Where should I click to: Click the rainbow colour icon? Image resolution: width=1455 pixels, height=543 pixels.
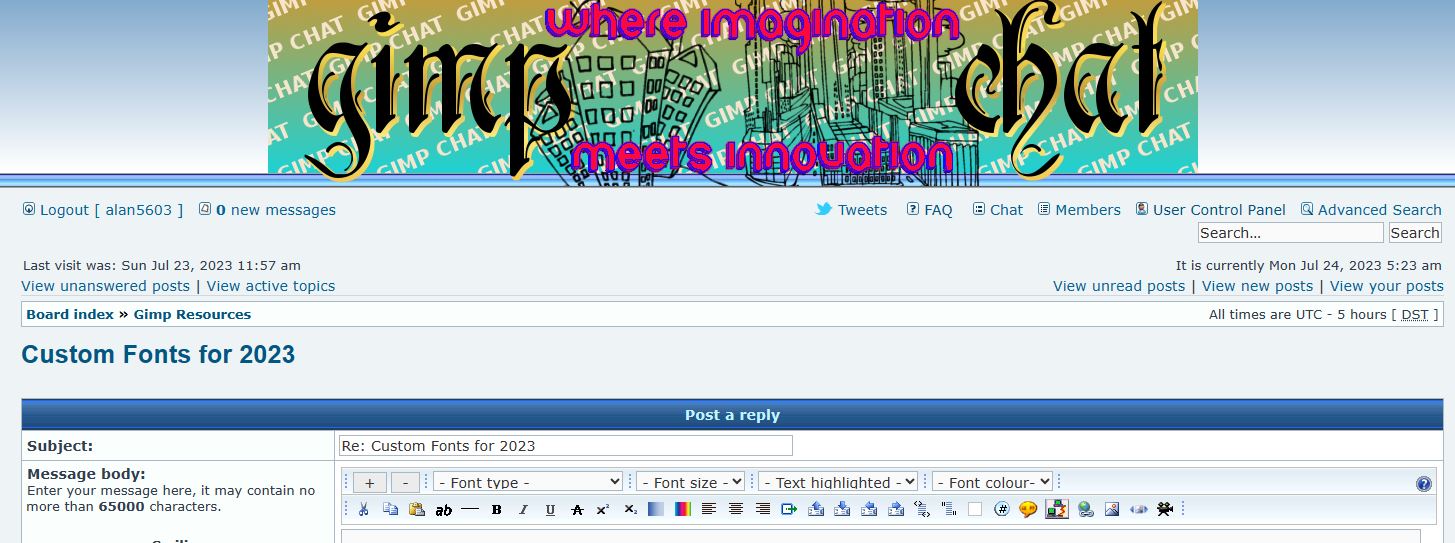(683, 509)
